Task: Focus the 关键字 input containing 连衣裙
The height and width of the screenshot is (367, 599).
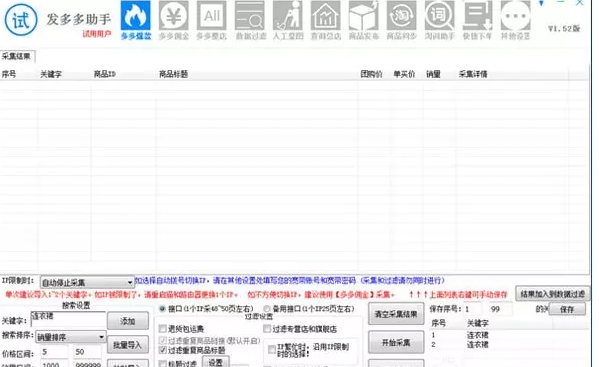Action: click(x=68, y=319)
